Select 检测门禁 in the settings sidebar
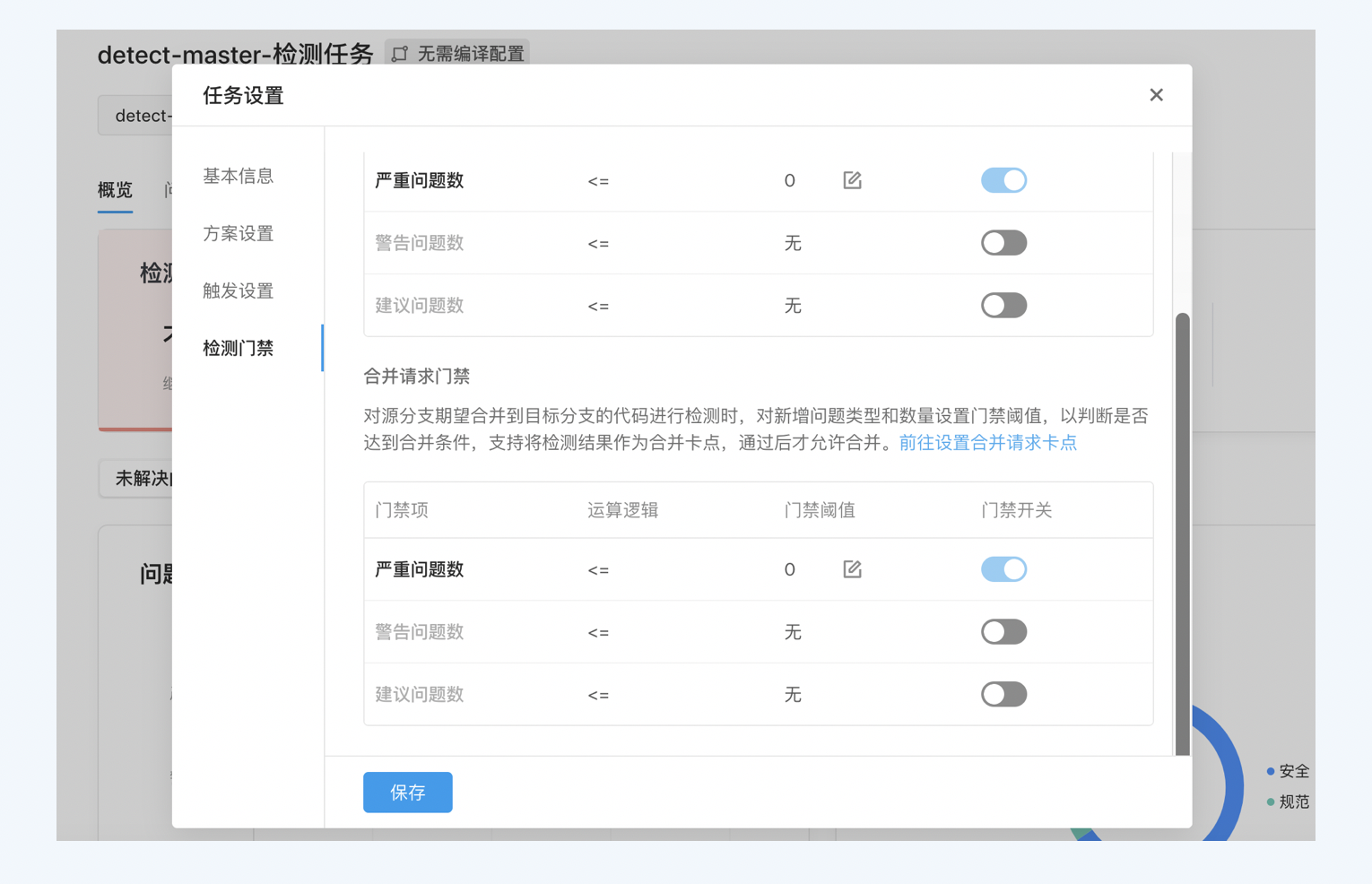 pos(239,348)
